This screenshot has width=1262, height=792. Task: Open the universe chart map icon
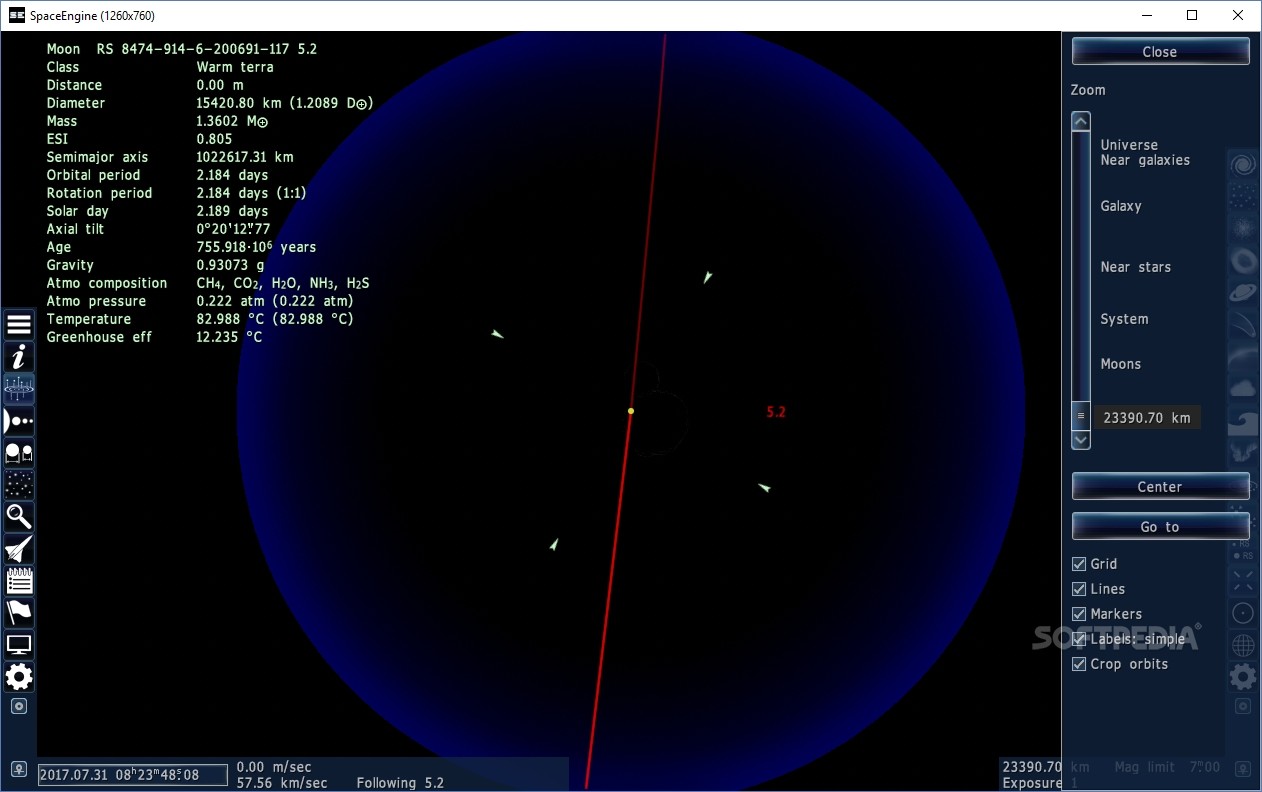(19, 389)
